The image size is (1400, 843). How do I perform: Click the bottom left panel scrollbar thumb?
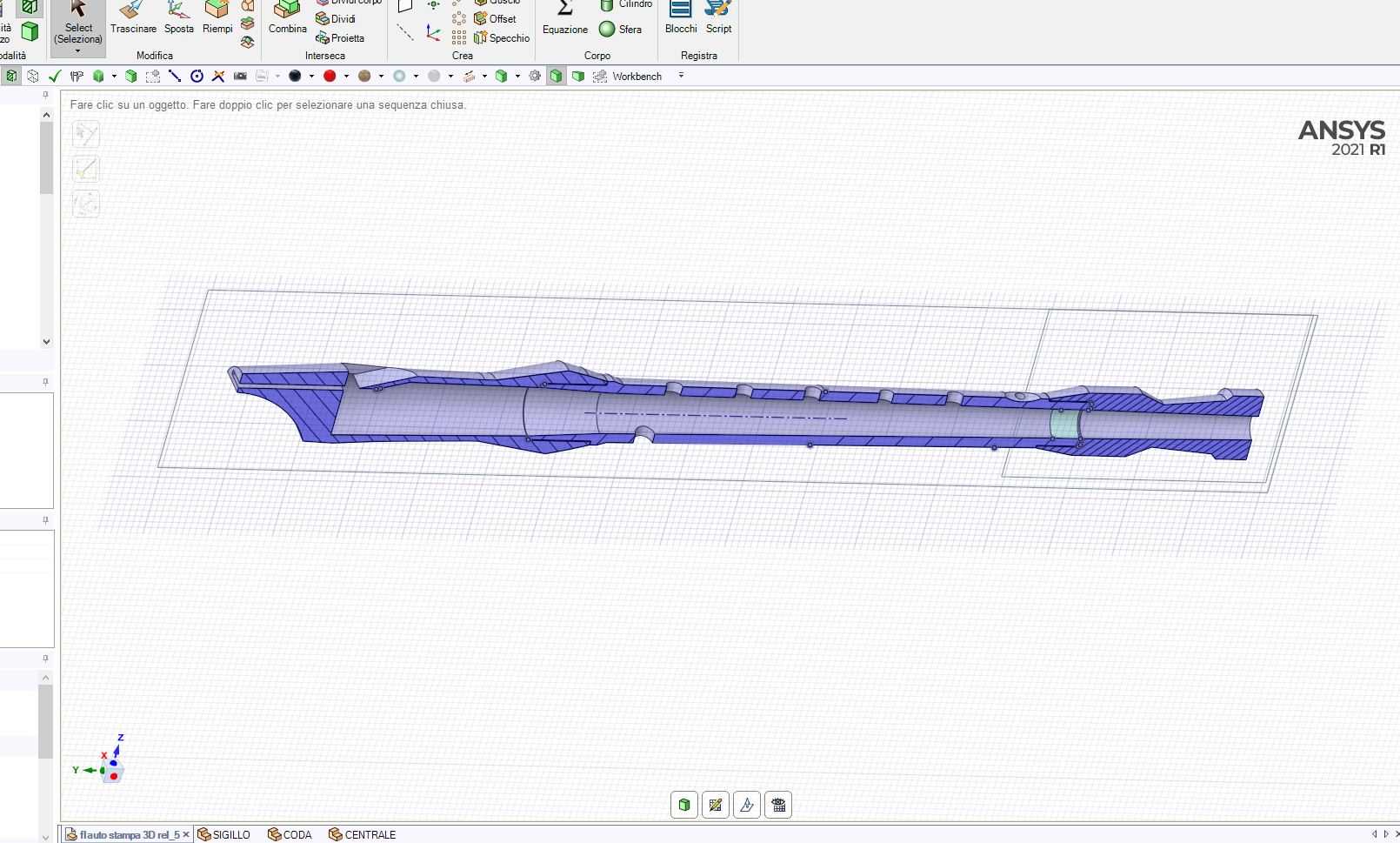[x=46, y=721]
